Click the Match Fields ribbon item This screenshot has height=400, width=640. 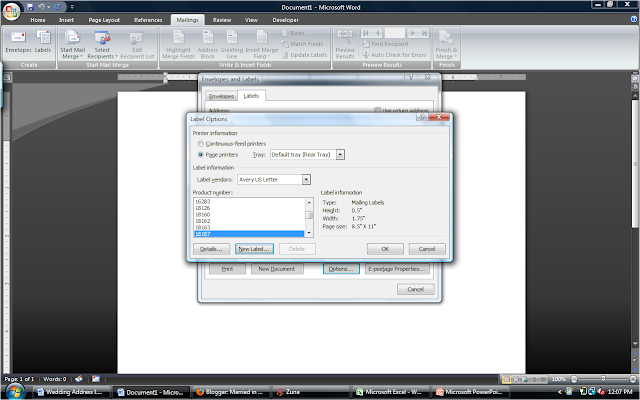click(302, 44)
